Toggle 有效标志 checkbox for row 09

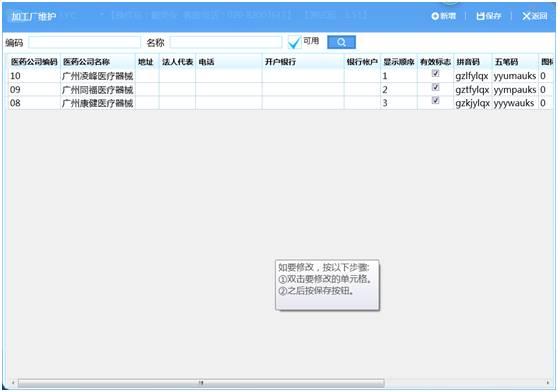[x=435, y=87]
